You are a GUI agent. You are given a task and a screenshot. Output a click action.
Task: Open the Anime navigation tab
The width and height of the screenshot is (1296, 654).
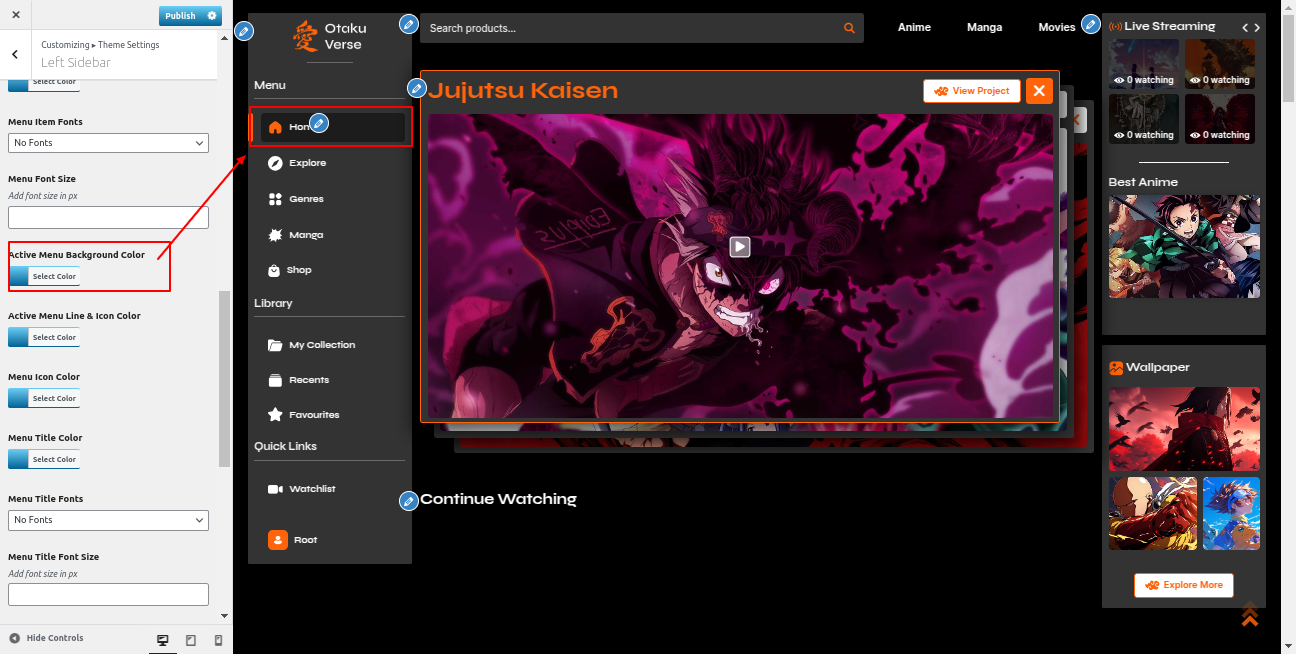[914, 27]
